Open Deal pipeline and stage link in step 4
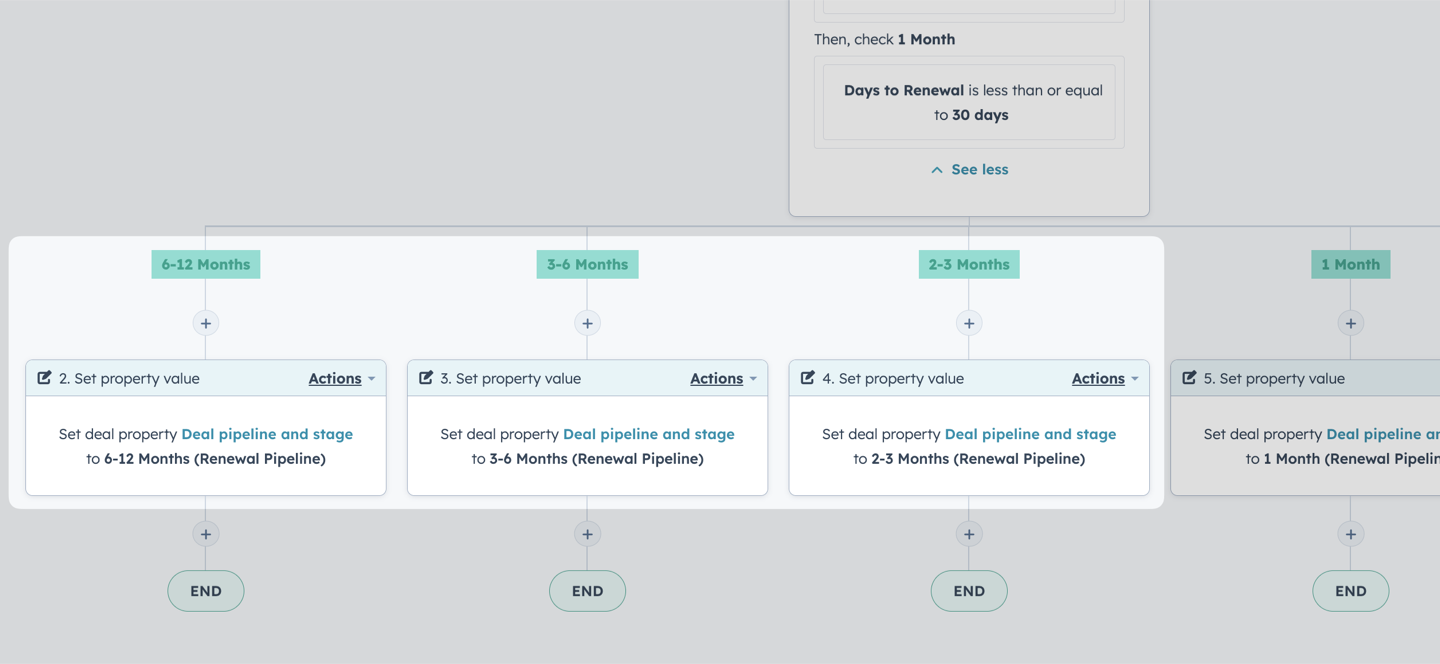 1030,434
